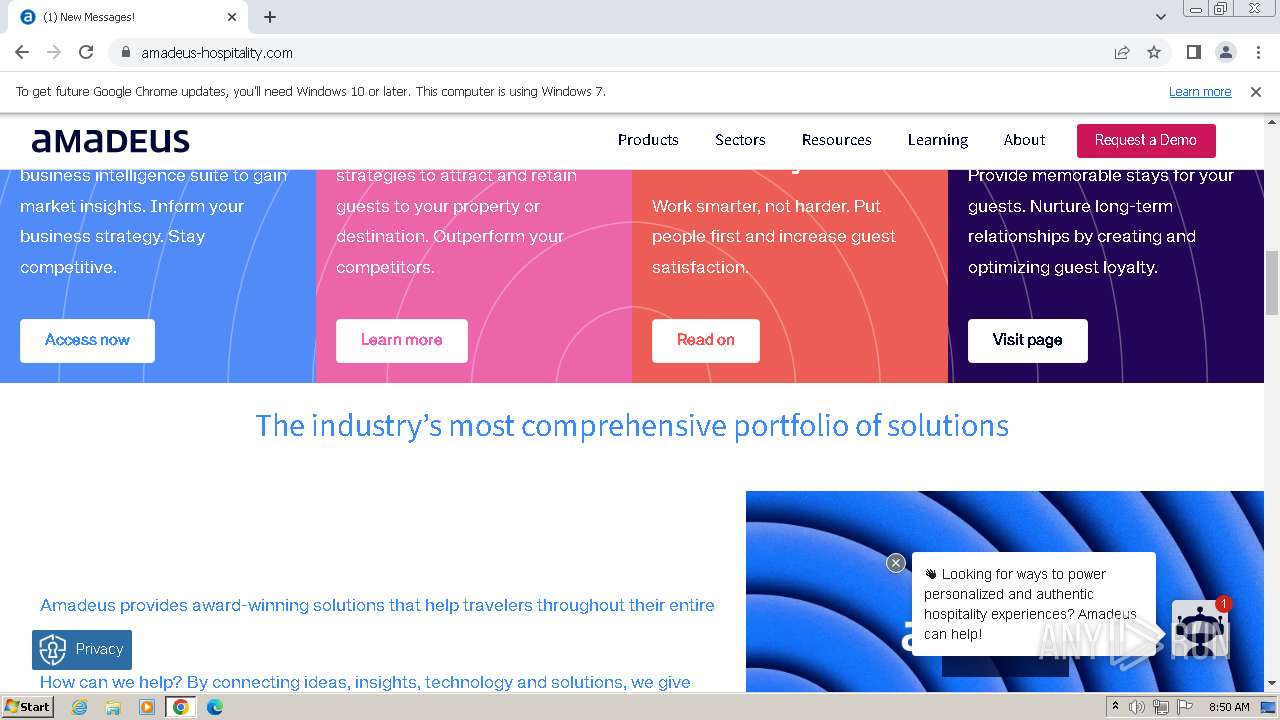Click the Action Center flag icon
The height and width of the screenshot is (720, 1280).
[x=1185, y=707]
